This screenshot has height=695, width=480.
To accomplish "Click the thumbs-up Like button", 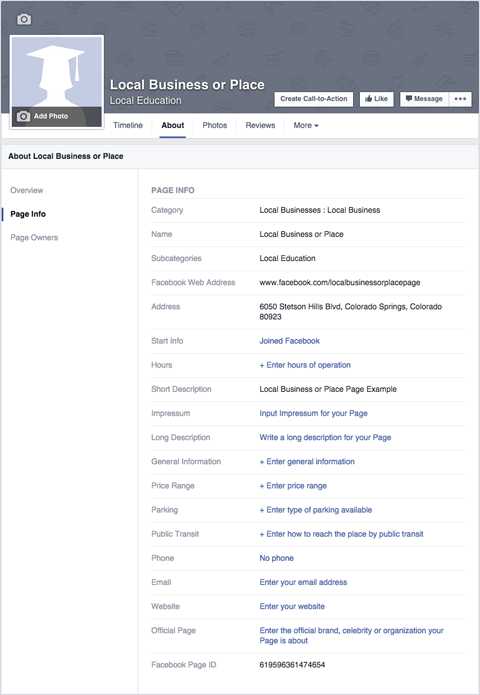I will pyautogui.click(x=376, y=99).
